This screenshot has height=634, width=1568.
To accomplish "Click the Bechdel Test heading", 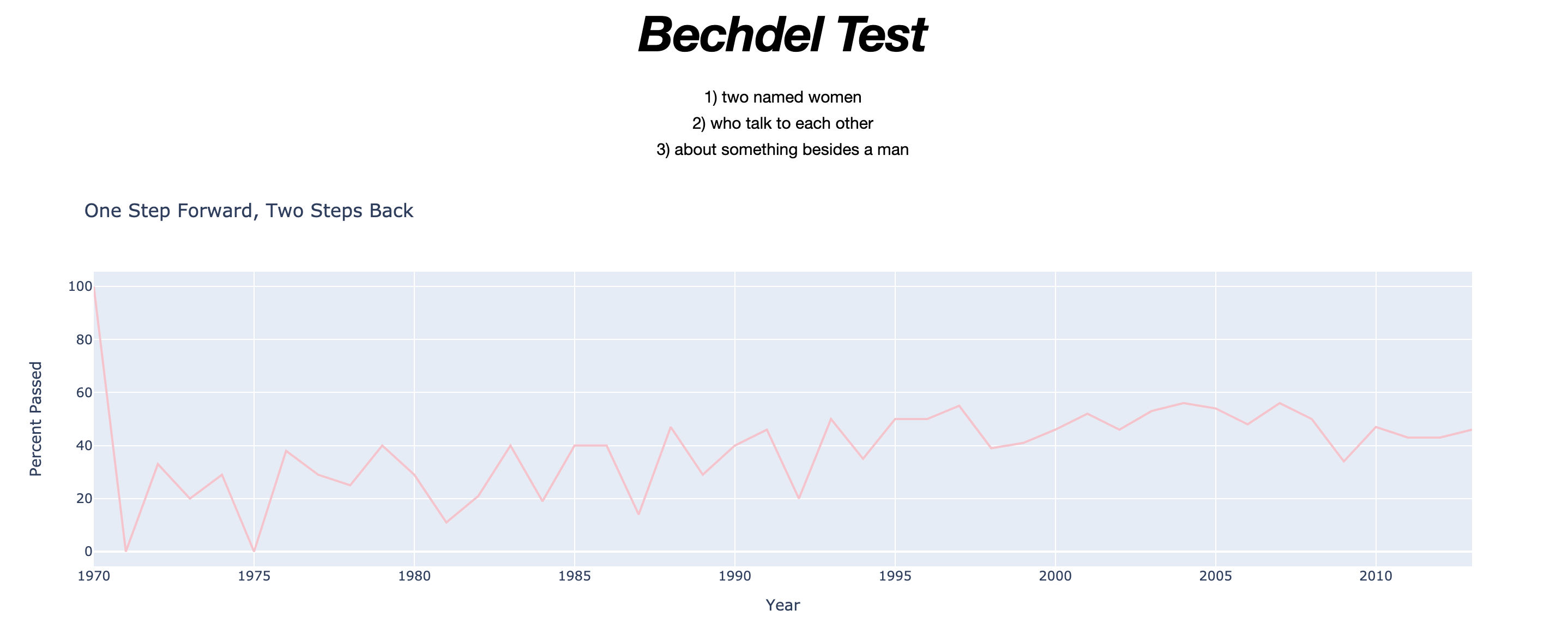I will pyautogui.click(x=782, y=35).
